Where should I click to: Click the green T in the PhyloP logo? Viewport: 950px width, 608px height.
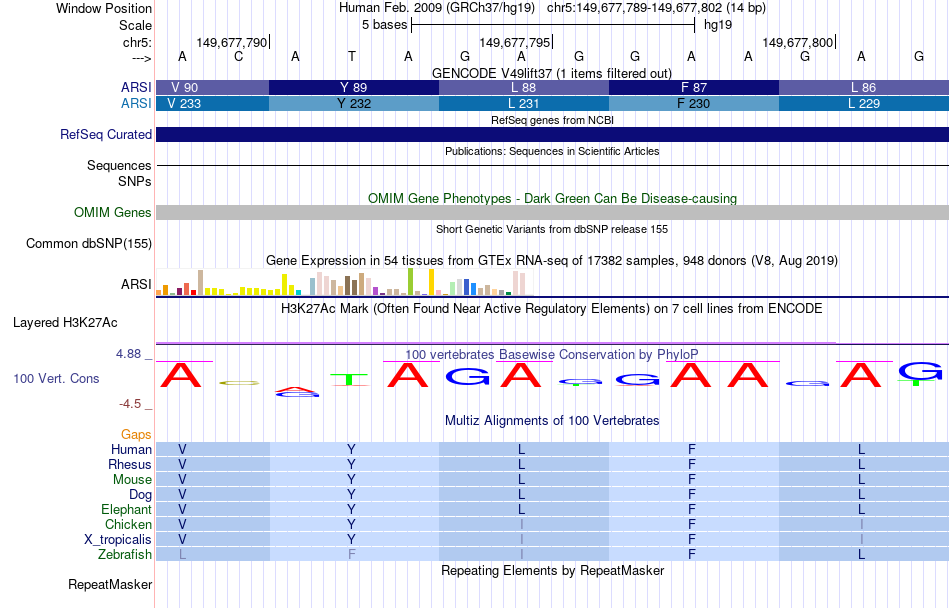point(349,380)
